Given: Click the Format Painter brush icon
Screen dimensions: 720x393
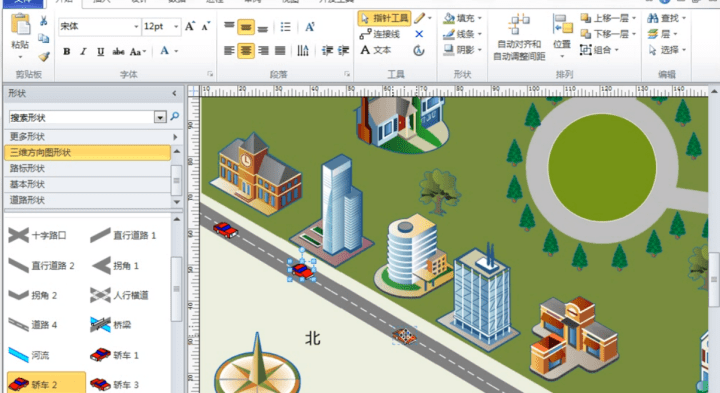Looking at the screenshot, I should [x=44, y=56].
